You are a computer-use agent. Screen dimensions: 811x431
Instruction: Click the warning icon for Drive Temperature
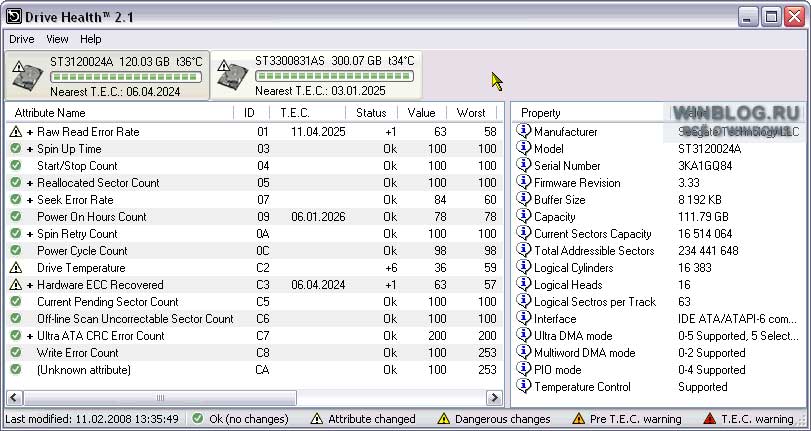point(16,267)
